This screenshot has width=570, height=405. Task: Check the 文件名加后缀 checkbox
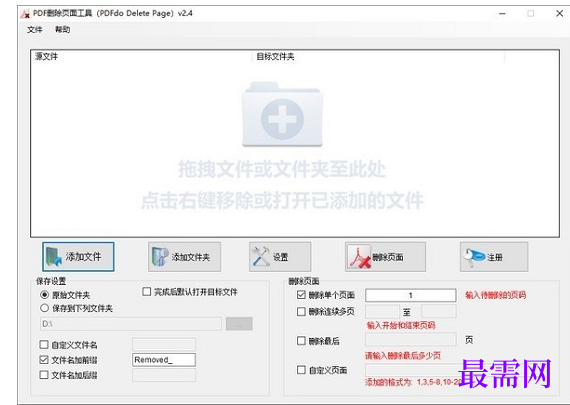click(44, 374)
